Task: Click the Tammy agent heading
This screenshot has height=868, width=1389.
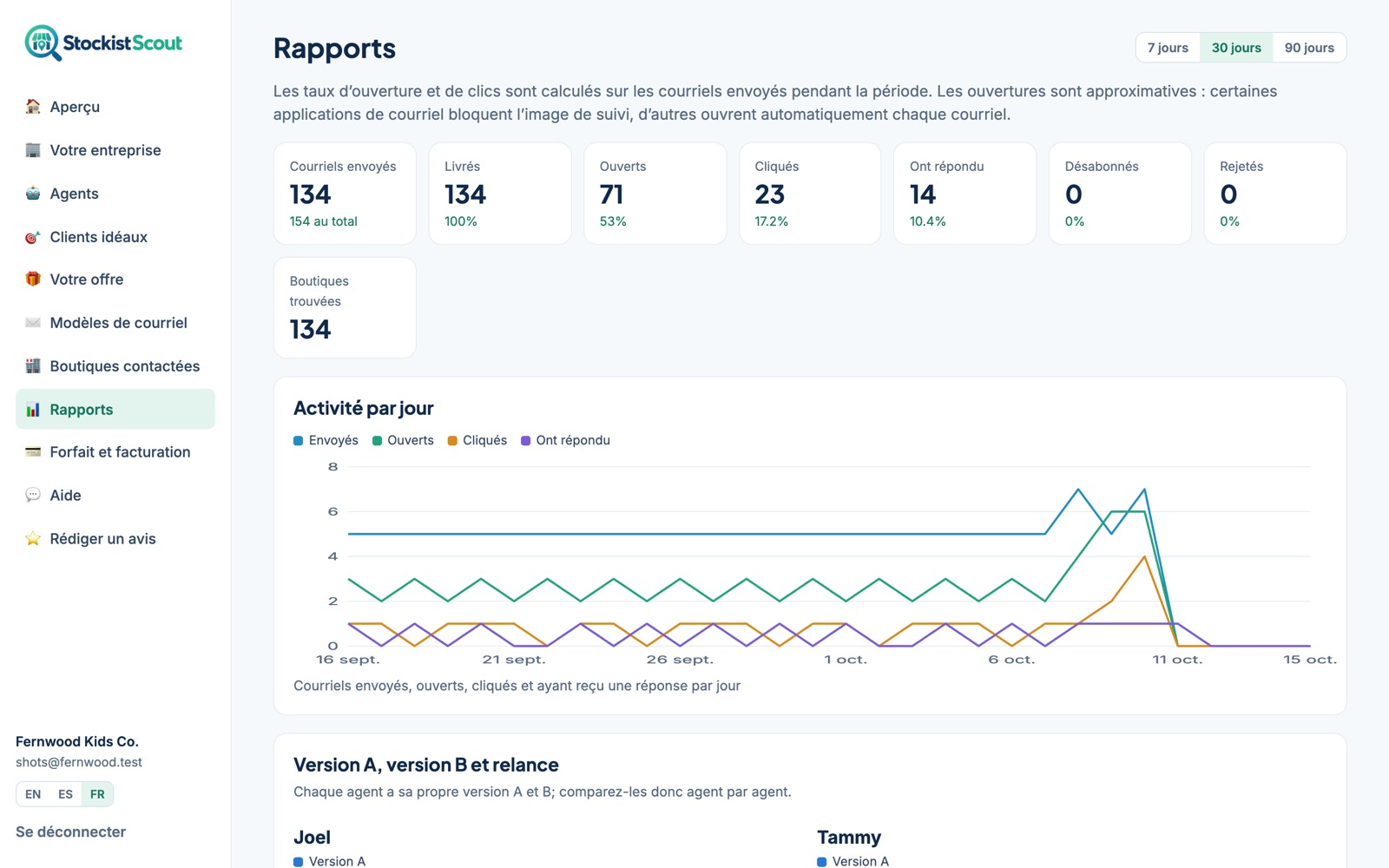Action: [849, 838]
